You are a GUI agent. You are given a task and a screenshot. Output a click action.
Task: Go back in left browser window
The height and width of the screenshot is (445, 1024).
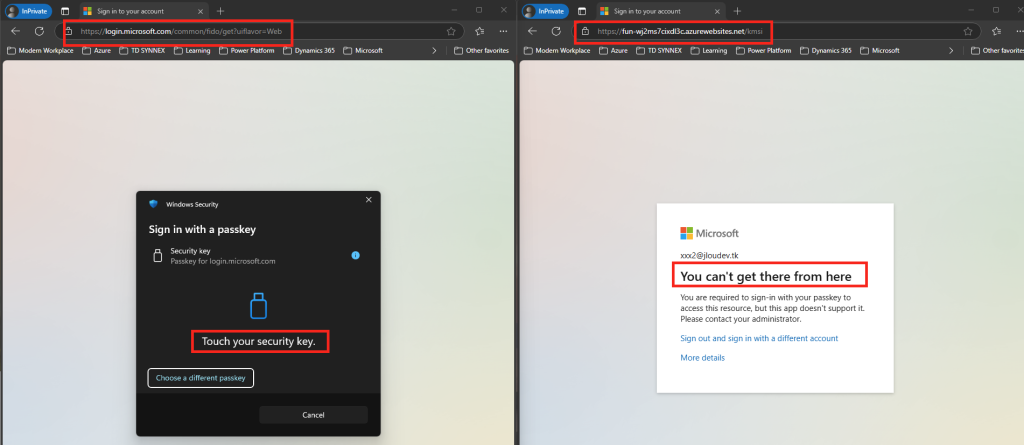16,31
